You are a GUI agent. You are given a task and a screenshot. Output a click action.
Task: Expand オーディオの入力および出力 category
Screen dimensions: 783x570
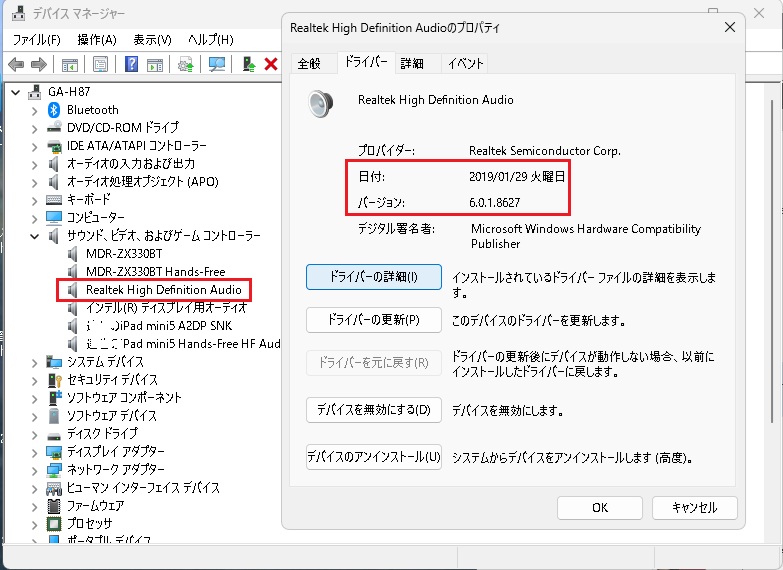point(34,164)
